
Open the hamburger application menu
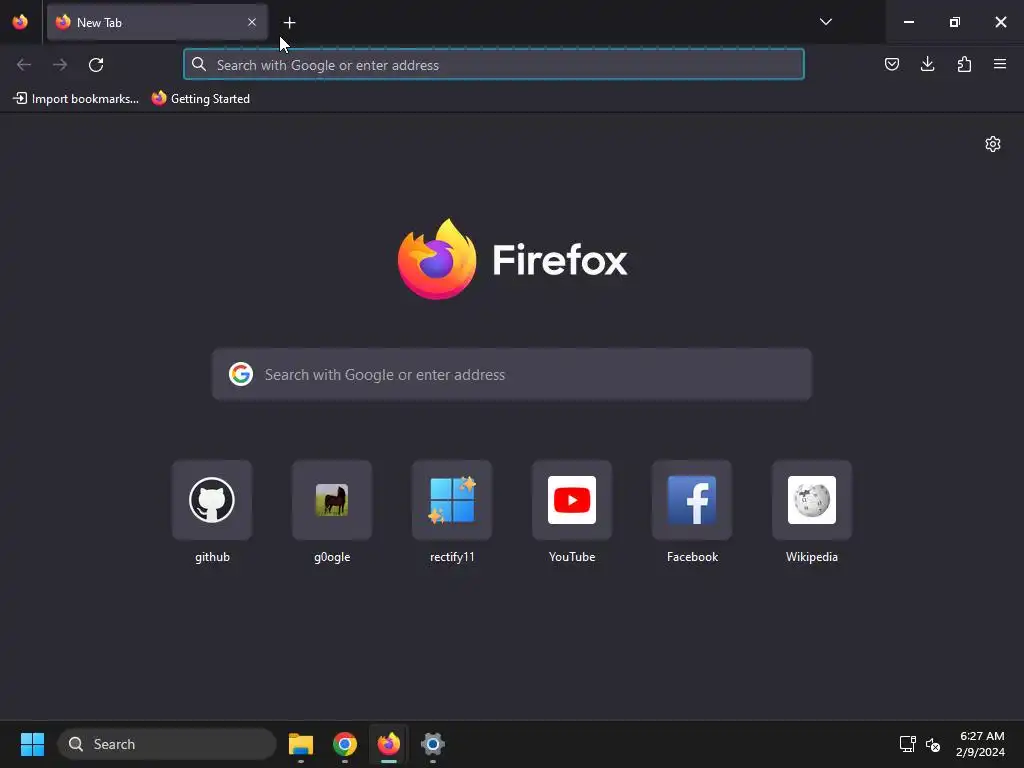pos(1000,64)
